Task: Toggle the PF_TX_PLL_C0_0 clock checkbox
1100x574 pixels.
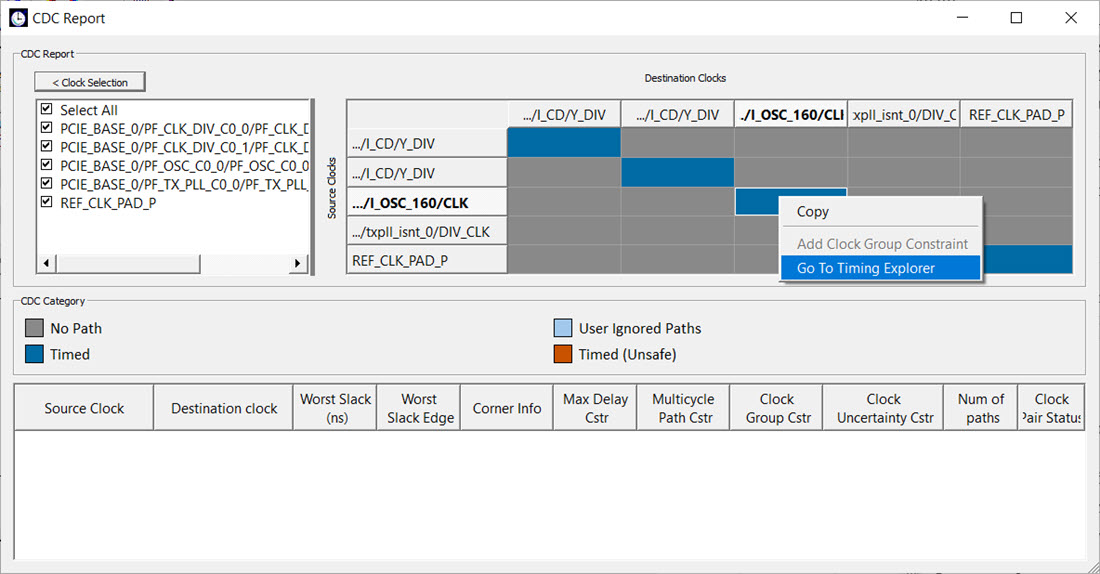Action: point(46,184)
